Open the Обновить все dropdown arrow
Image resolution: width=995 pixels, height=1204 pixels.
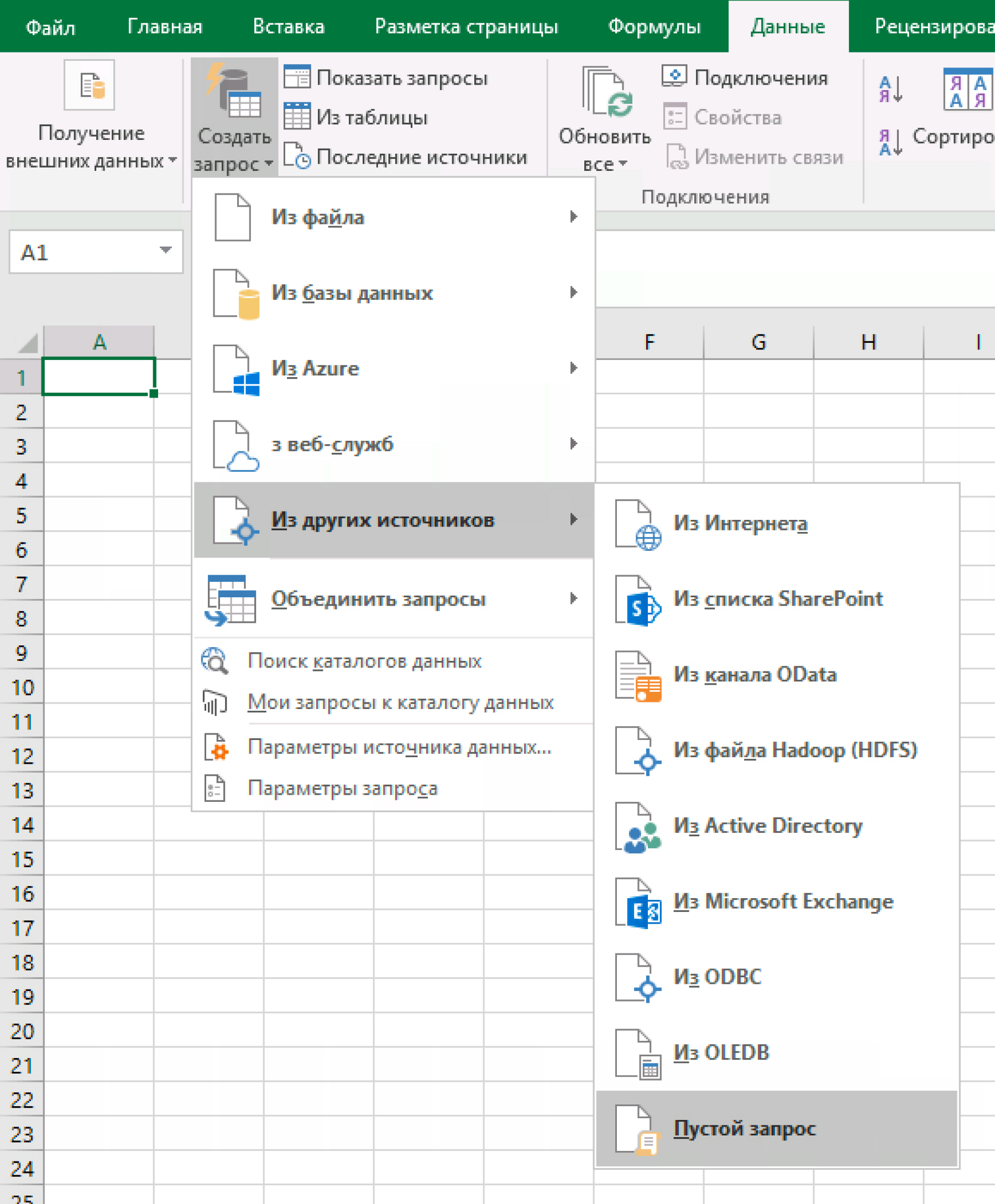point(623,165)
